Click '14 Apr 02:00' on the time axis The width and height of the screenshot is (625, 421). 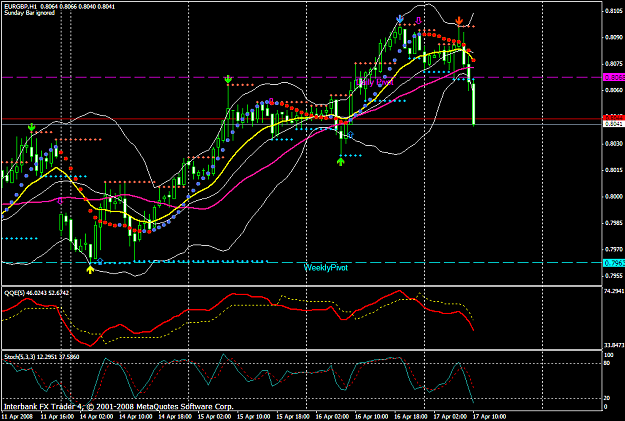pos(96,416)
